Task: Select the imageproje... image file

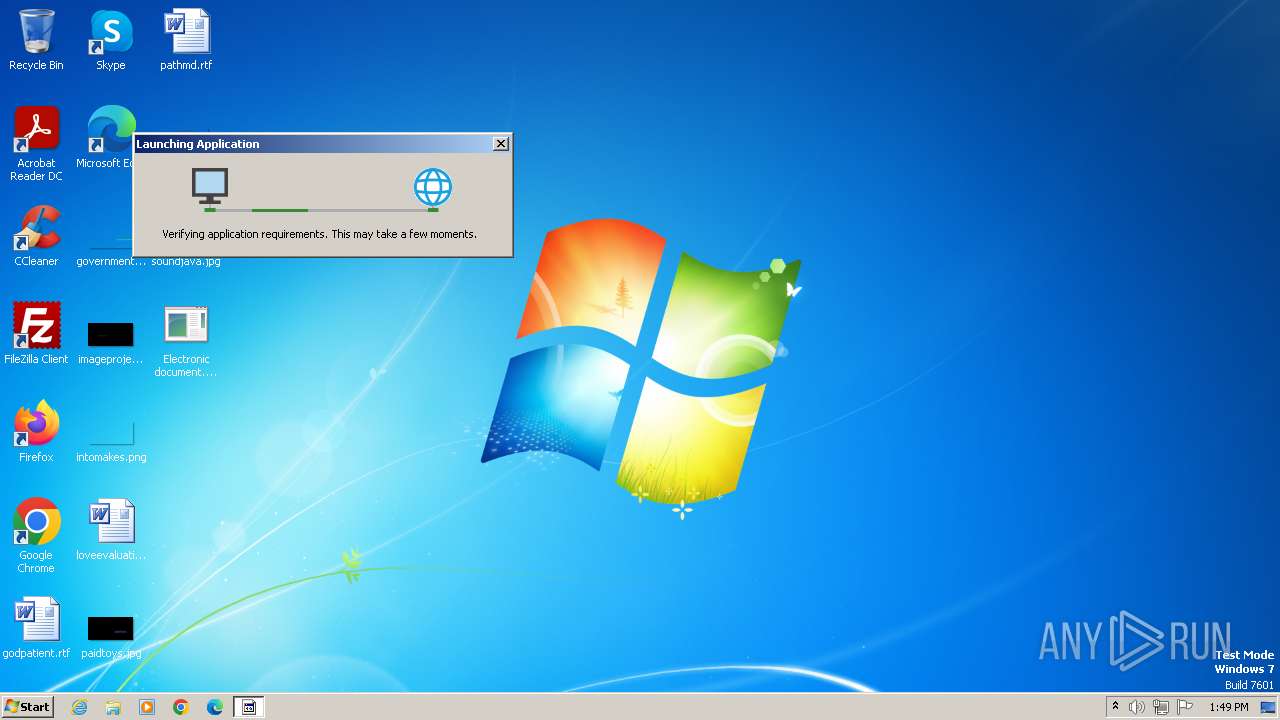Action: (x=111, y=340)
